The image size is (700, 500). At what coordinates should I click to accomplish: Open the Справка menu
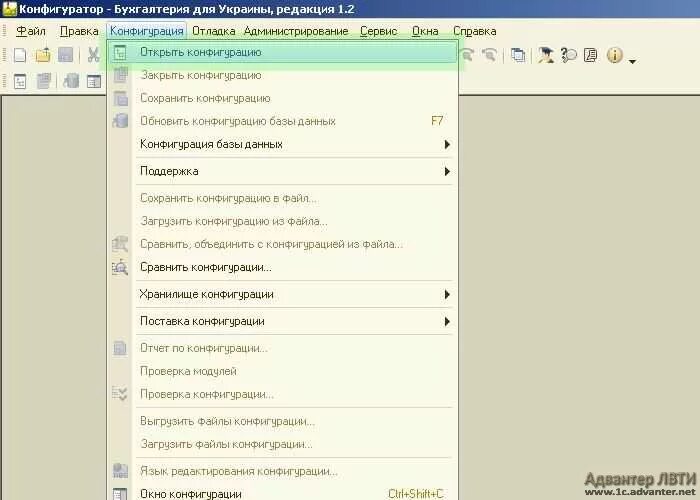(475, 31)
